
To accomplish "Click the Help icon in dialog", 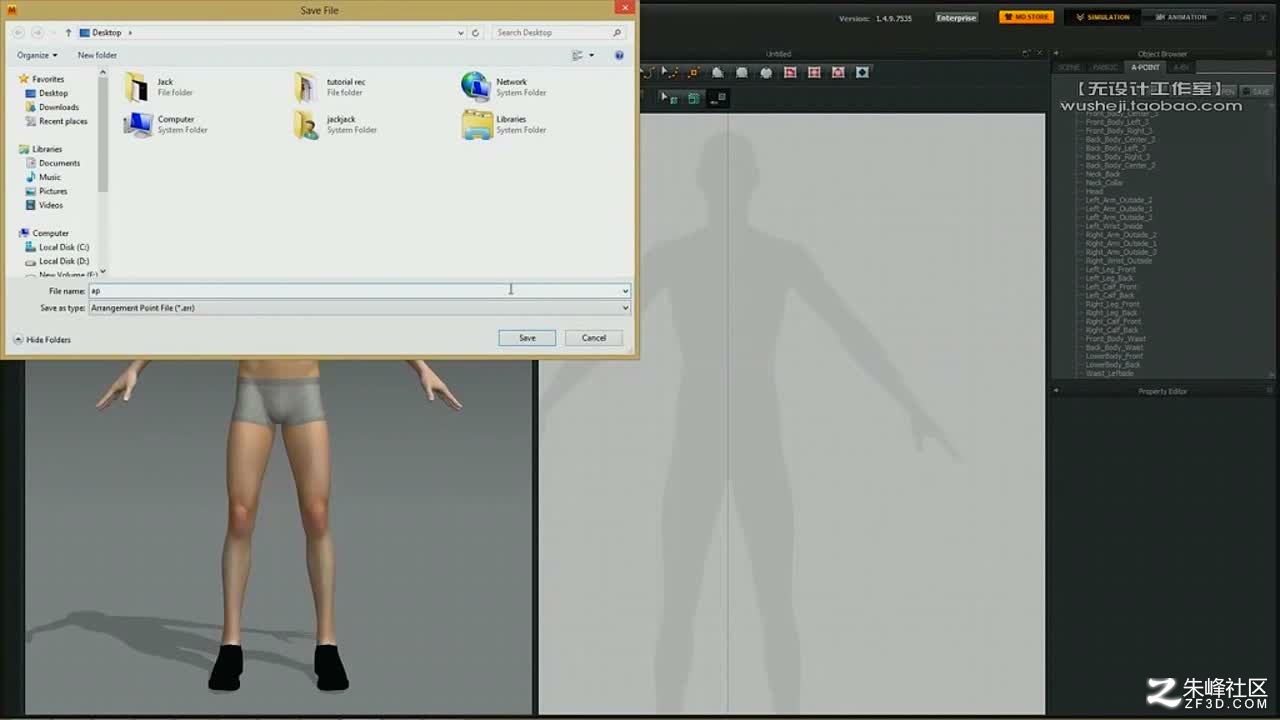I will tap(619, 55).
